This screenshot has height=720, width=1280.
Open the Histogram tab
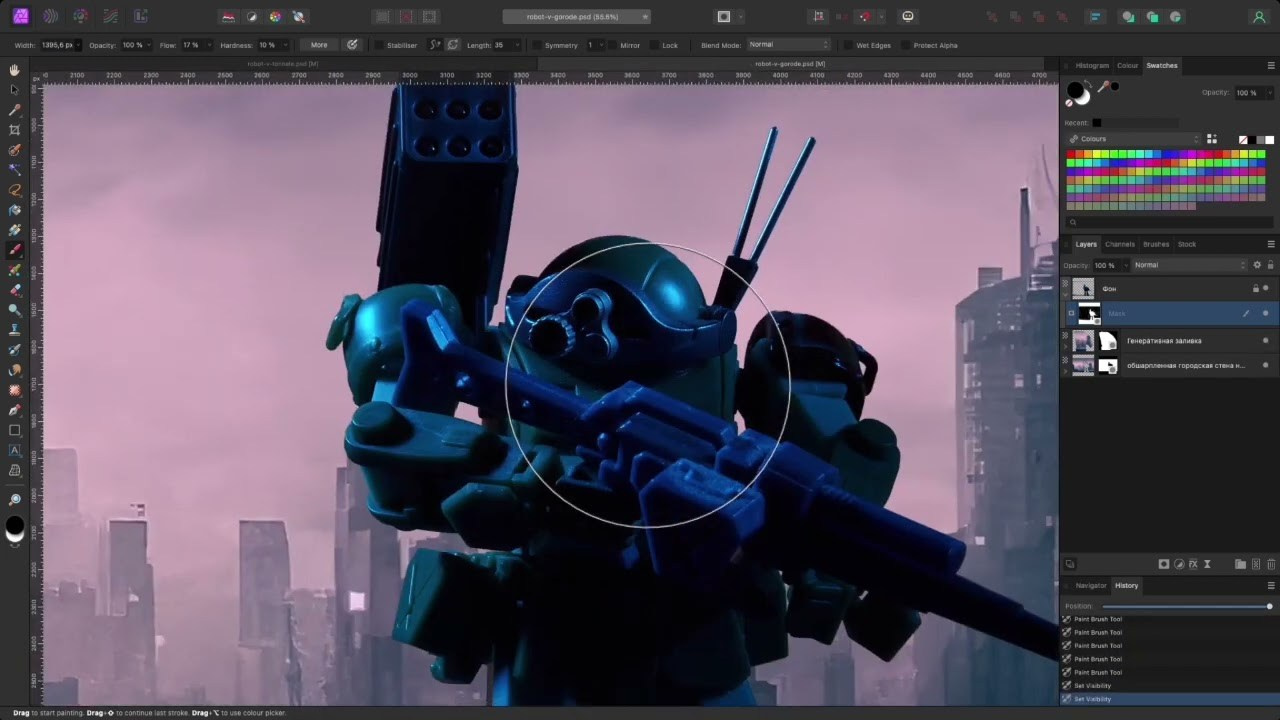(1092, 65)
